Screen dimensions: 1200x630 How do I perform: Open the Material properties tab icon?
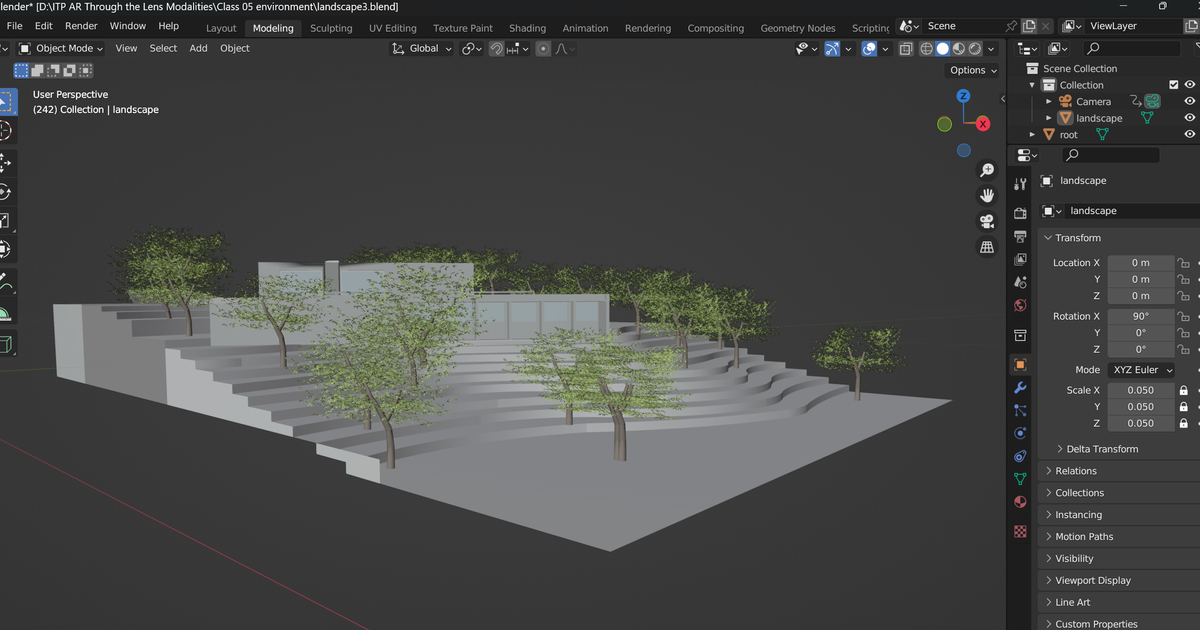[1020, 502]
